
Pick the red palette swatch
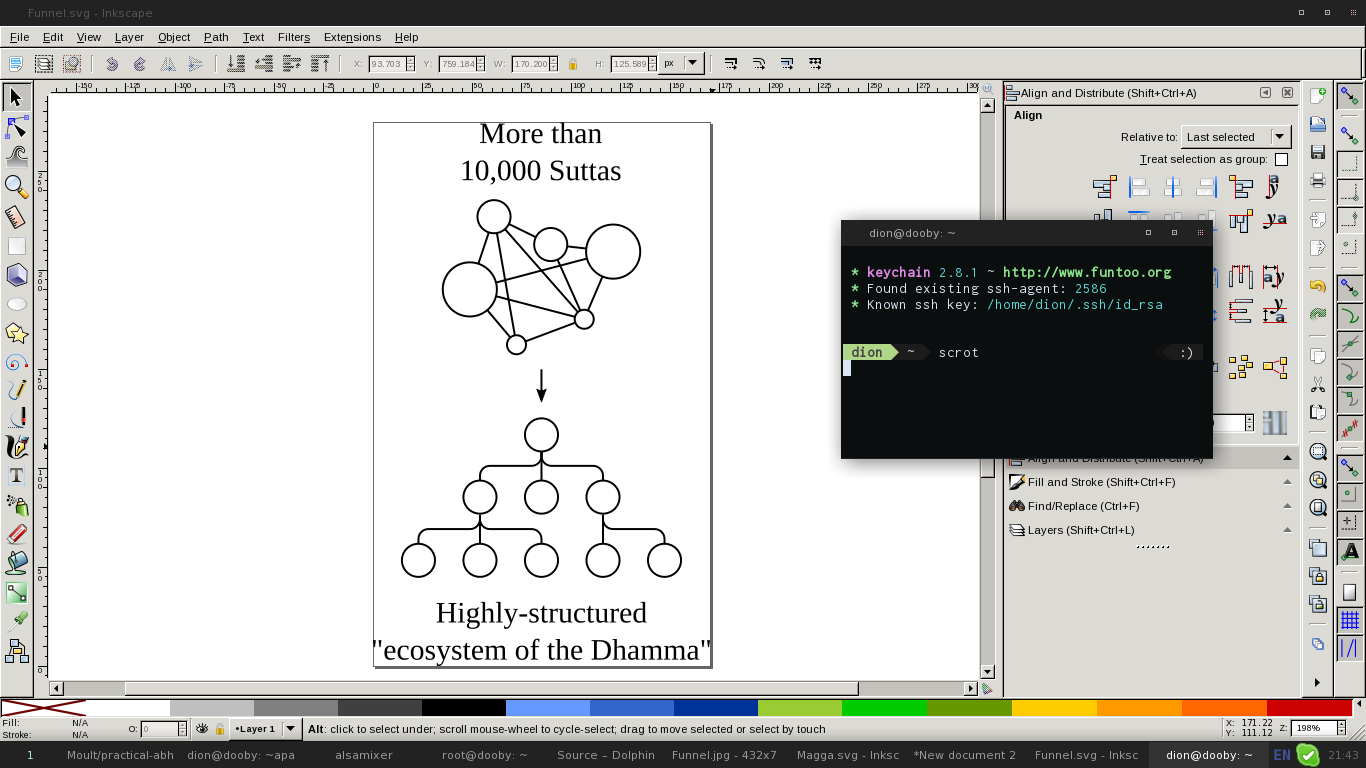coord(1308,708)
